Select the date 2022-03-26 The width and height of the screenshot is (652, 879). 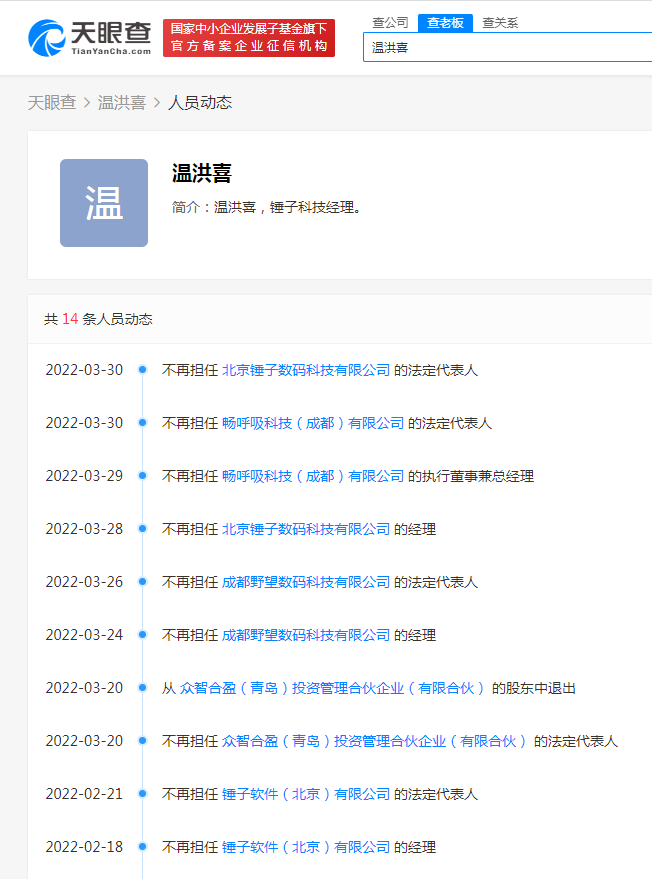tap(84, 582)
